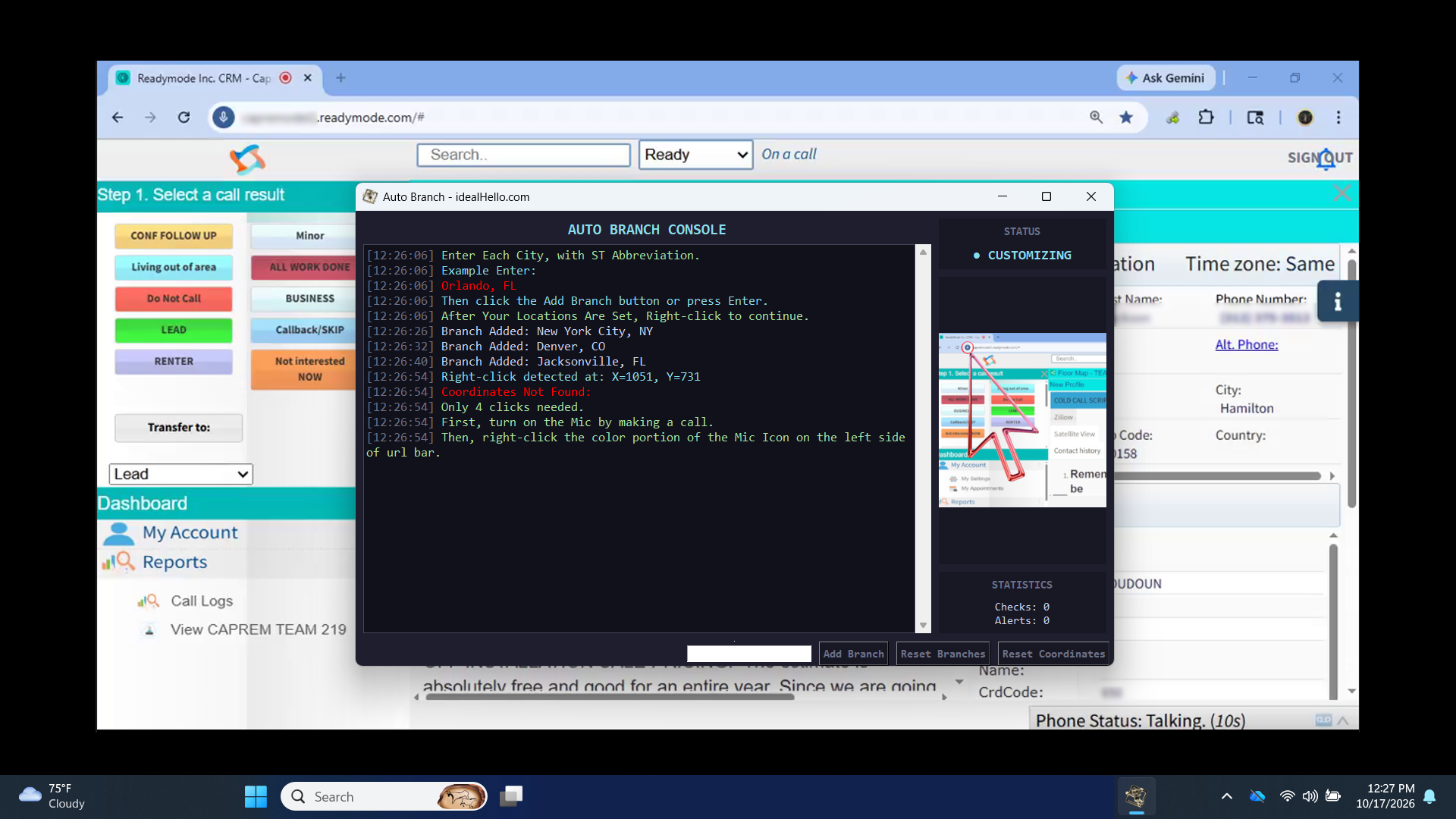Open Call Logs under Reports

[202, 601]
